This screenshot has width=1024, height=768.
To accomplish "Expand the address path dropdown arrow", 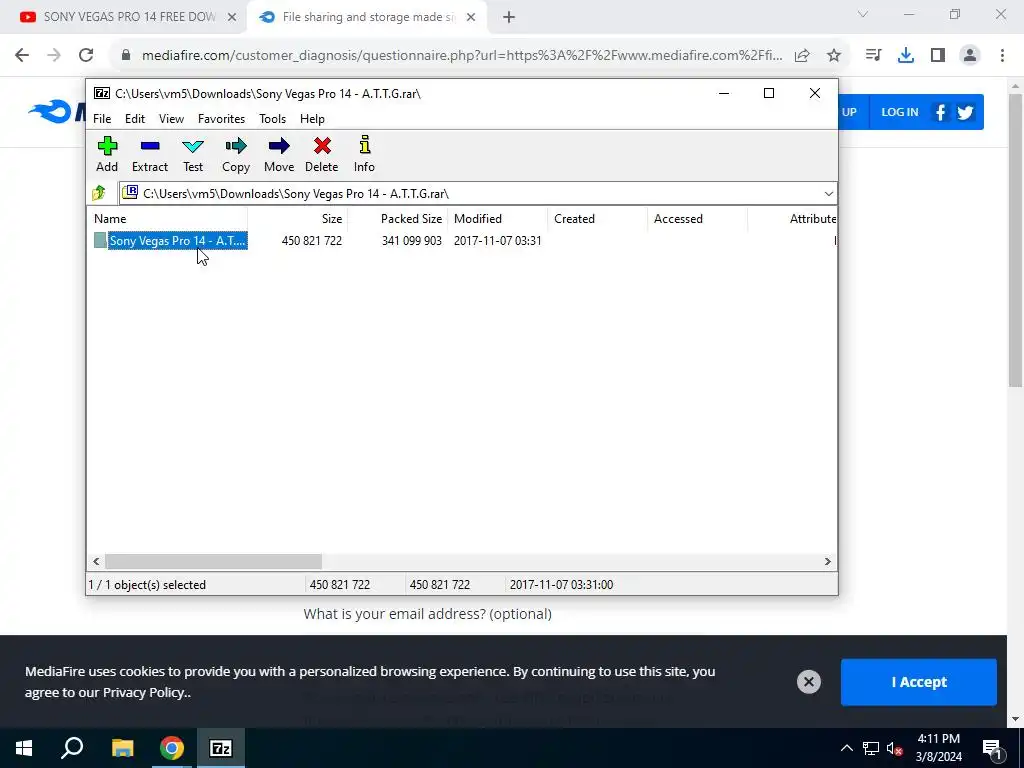I will tap(828, 194).
